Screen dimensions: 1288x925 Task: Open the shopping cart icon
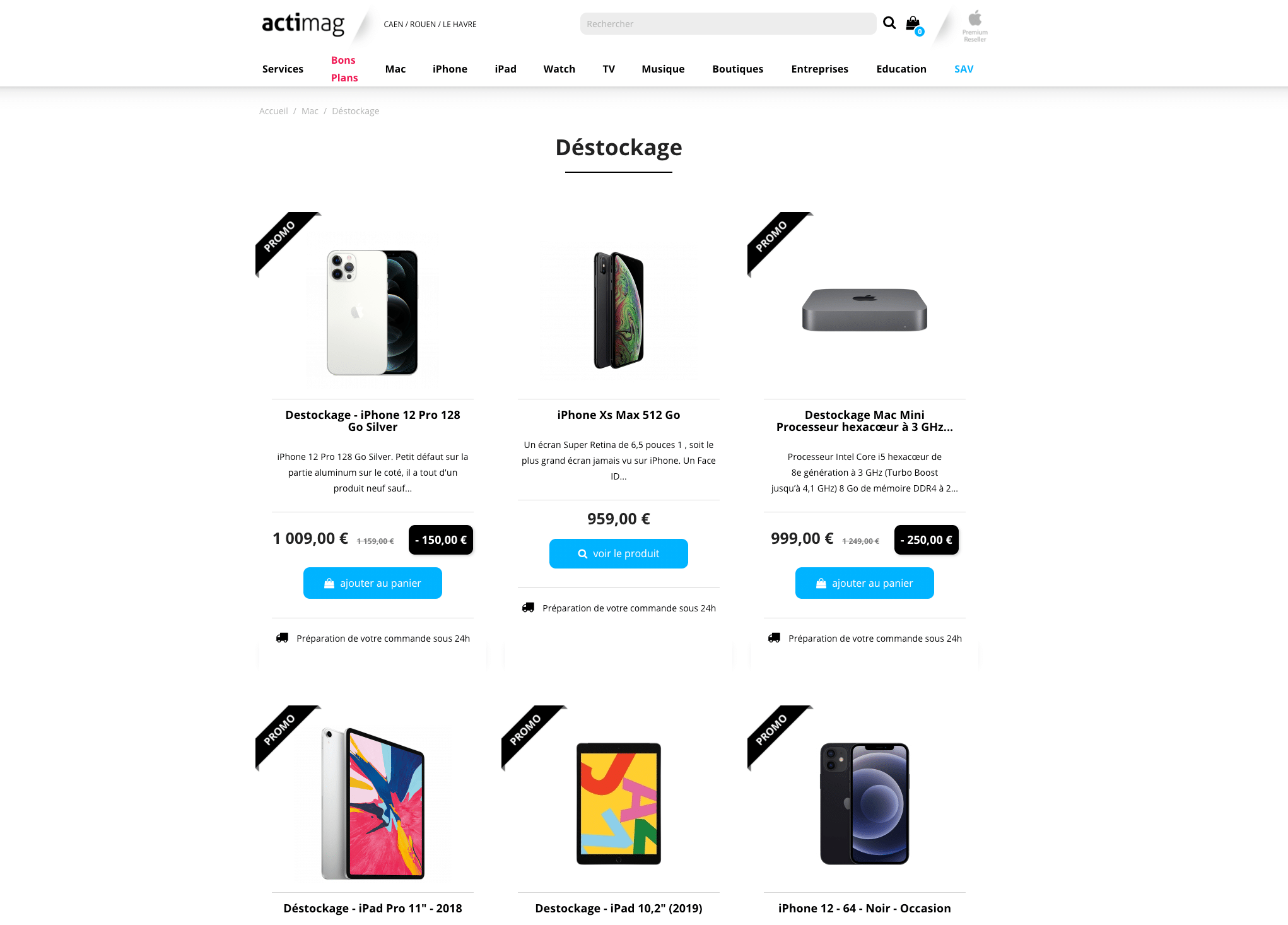[914, 25]
